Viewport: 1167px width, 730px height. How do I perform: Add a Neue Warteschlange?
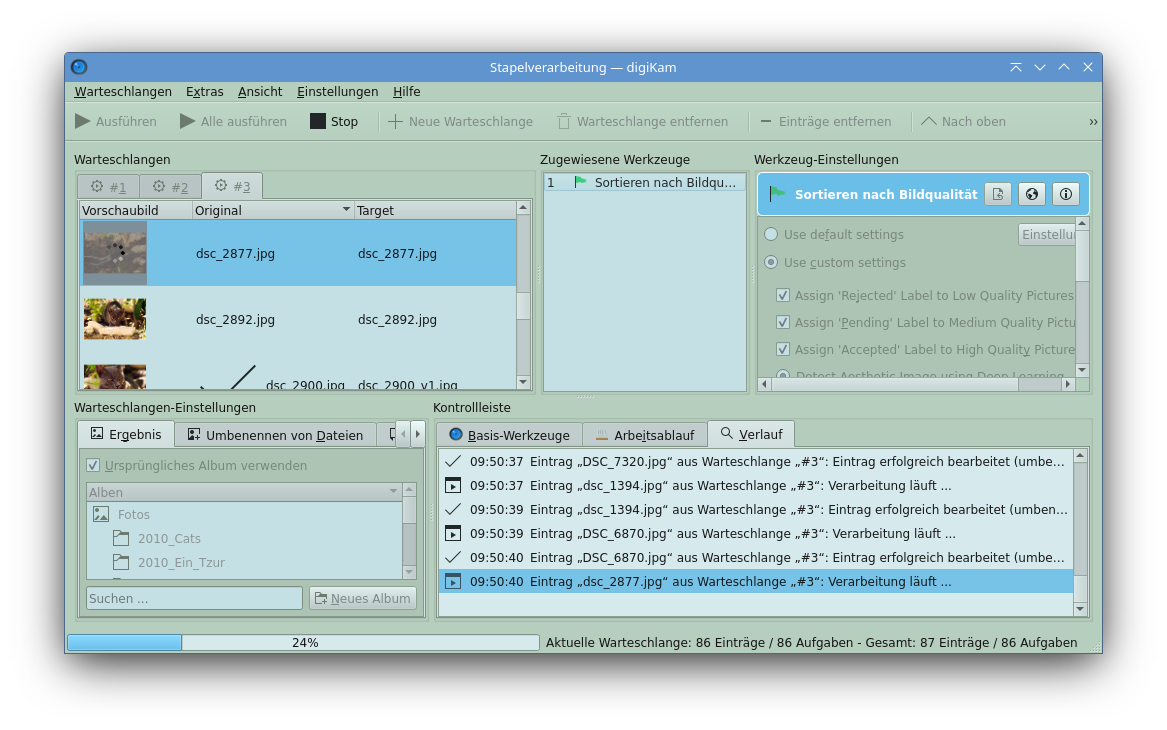(x=460, y=121)
